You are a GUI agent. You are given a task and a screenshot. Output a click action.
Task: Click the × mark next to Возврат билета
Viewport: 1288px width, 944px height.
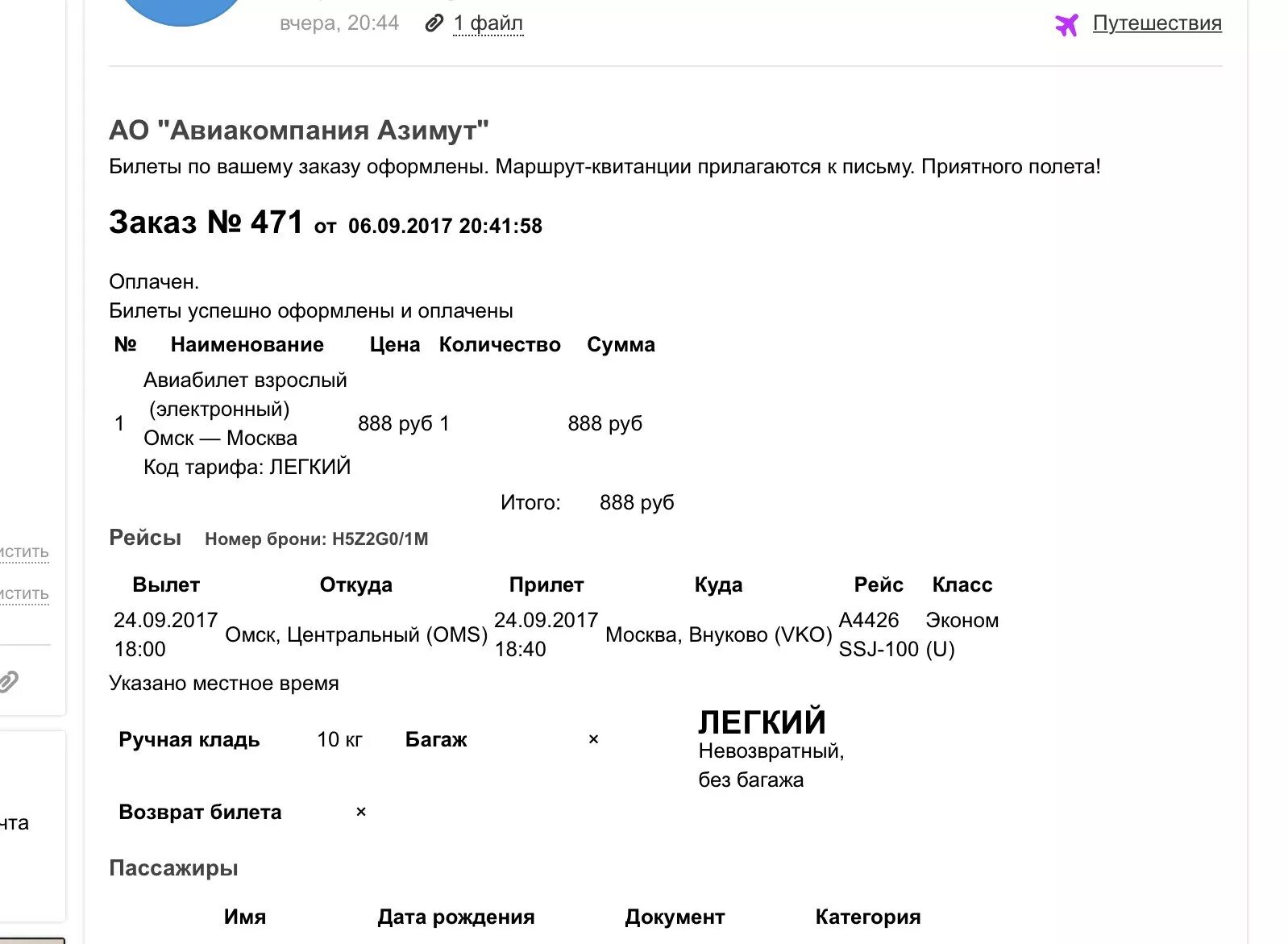[x=361, y=812]
